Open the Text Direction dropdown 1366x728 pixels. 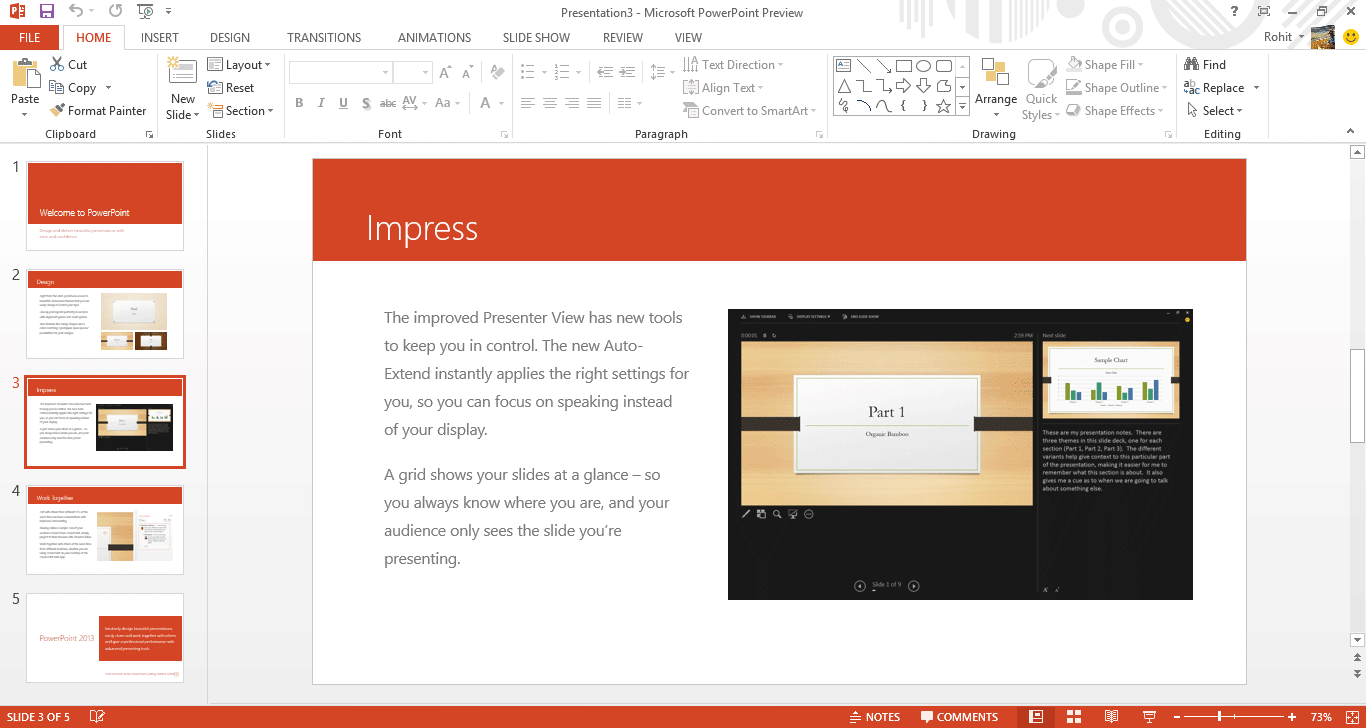coord(733,65)
